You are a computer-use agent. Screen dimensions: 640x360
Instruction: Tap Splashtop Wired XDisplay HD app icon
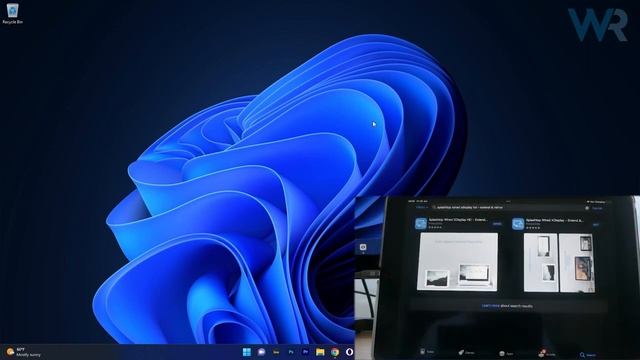pos(421,223)
